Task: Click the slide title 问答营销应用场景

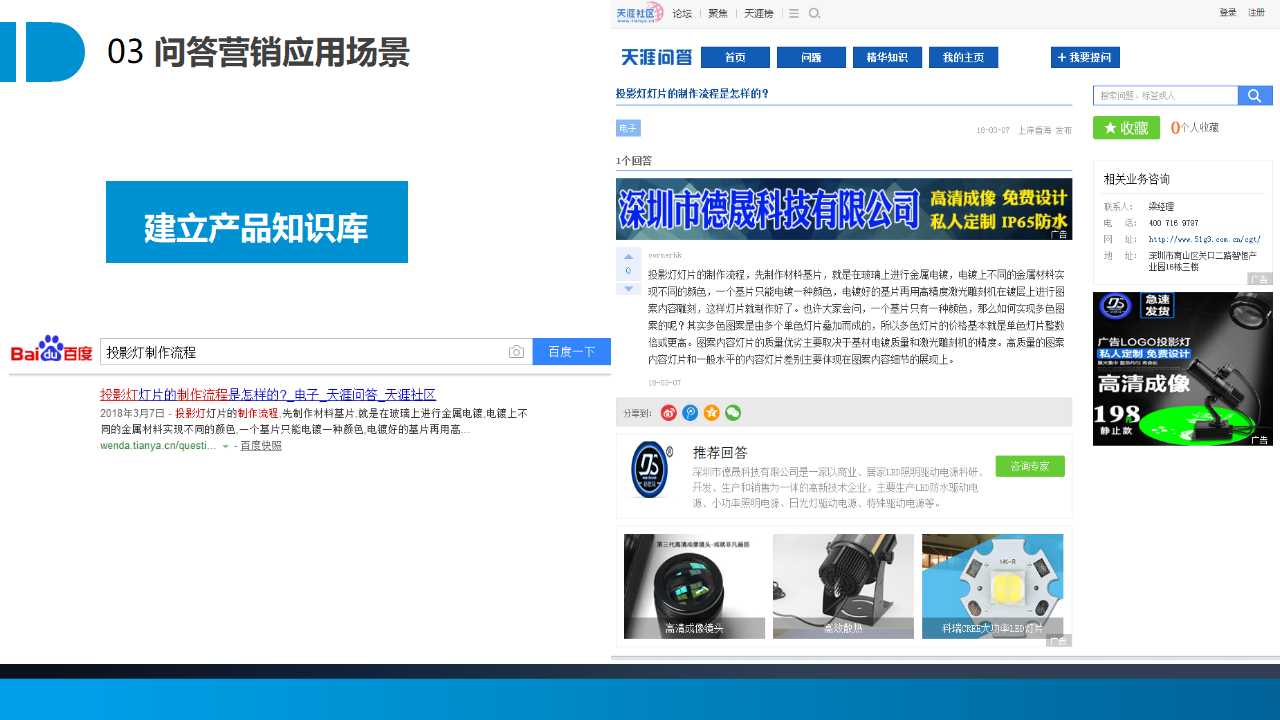Action: 282,52
